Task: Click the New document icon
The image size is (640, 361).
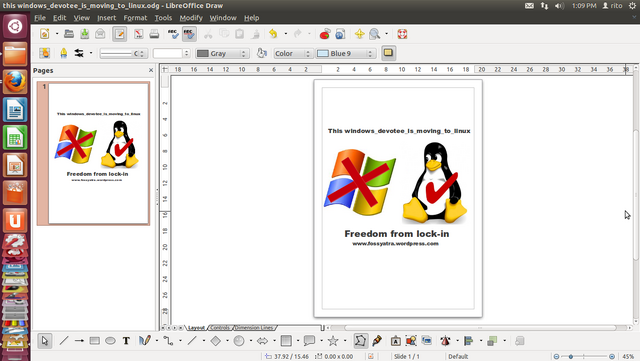Action: pos(44,34)
